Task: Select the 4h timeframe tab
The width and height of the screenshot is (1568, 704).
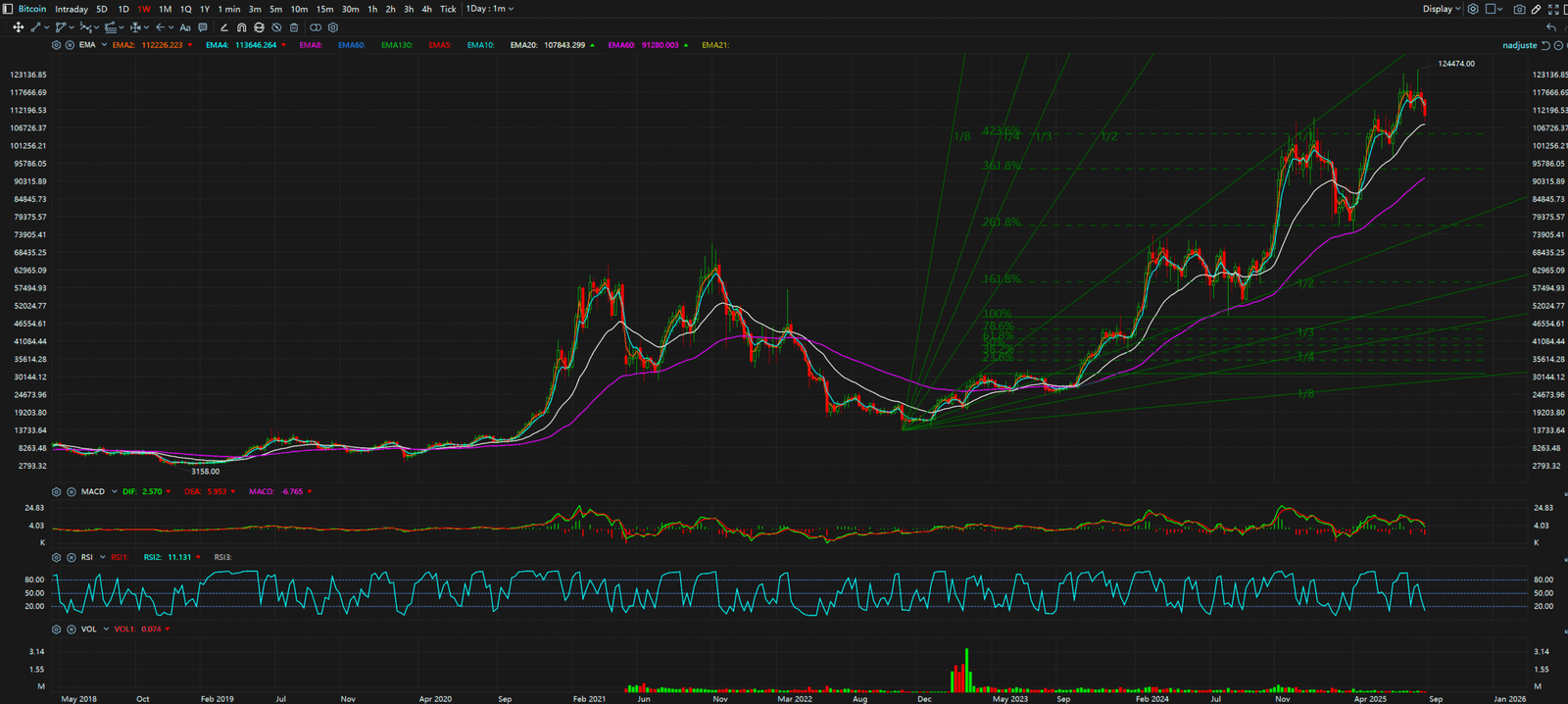Action: pyautogui.click(x=426, y=9)
